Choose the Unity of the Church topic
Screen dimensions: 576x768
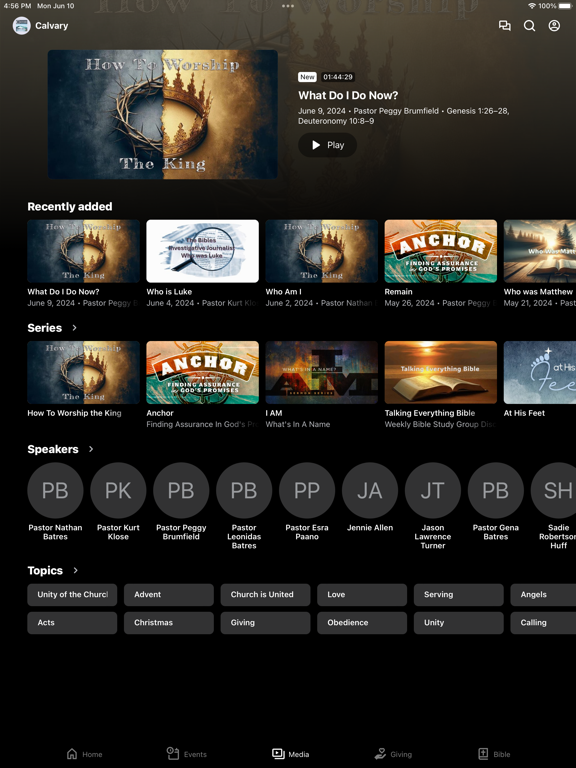[x=72, y=595]
